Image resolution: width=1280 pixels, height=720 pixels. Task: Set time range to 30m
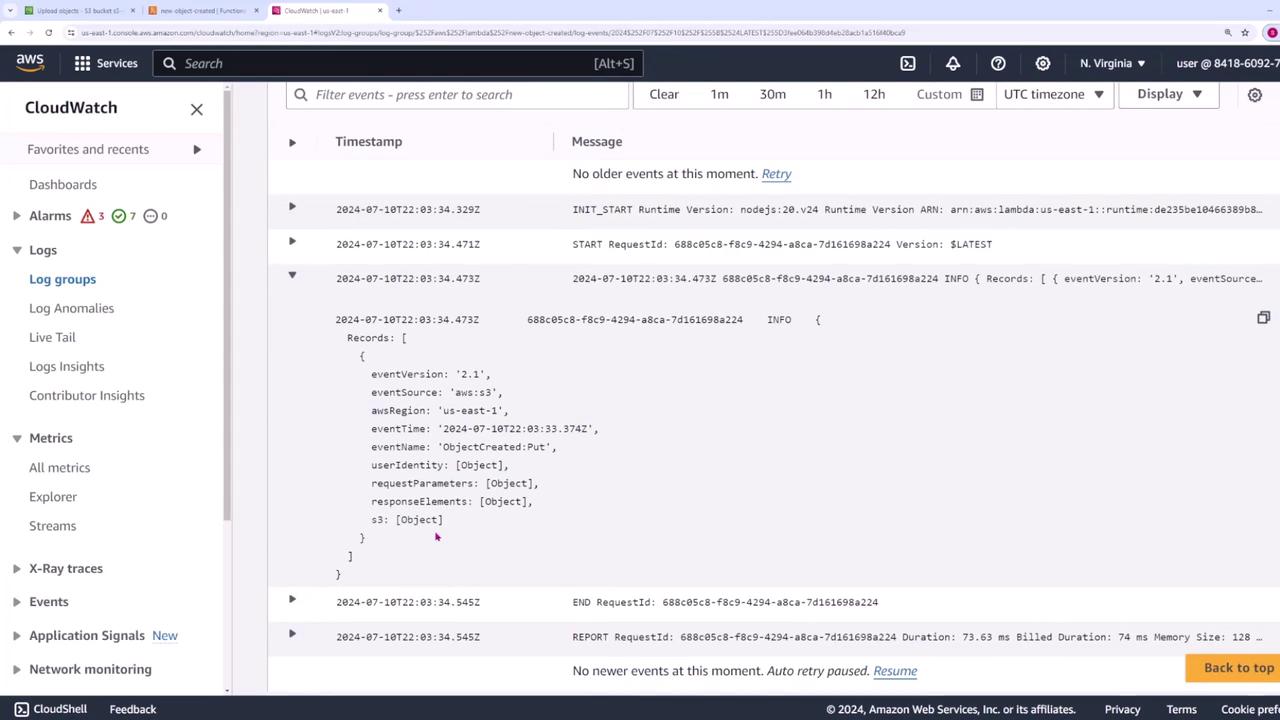click(x=772, y=94)
